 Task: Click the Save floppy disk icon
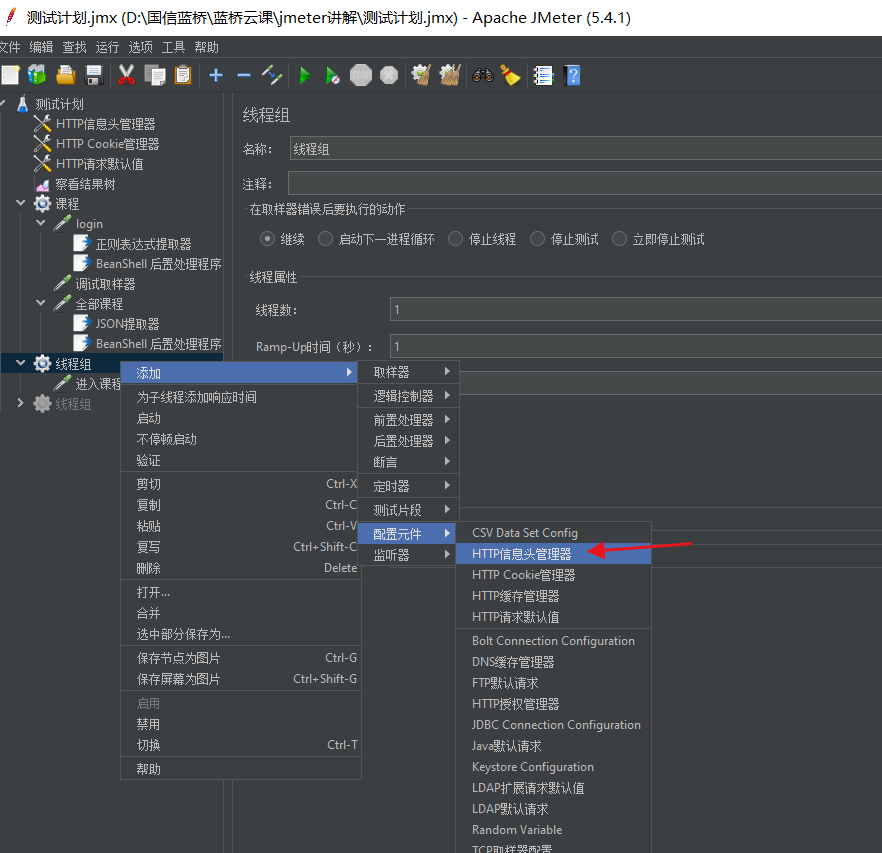point(94,75)
